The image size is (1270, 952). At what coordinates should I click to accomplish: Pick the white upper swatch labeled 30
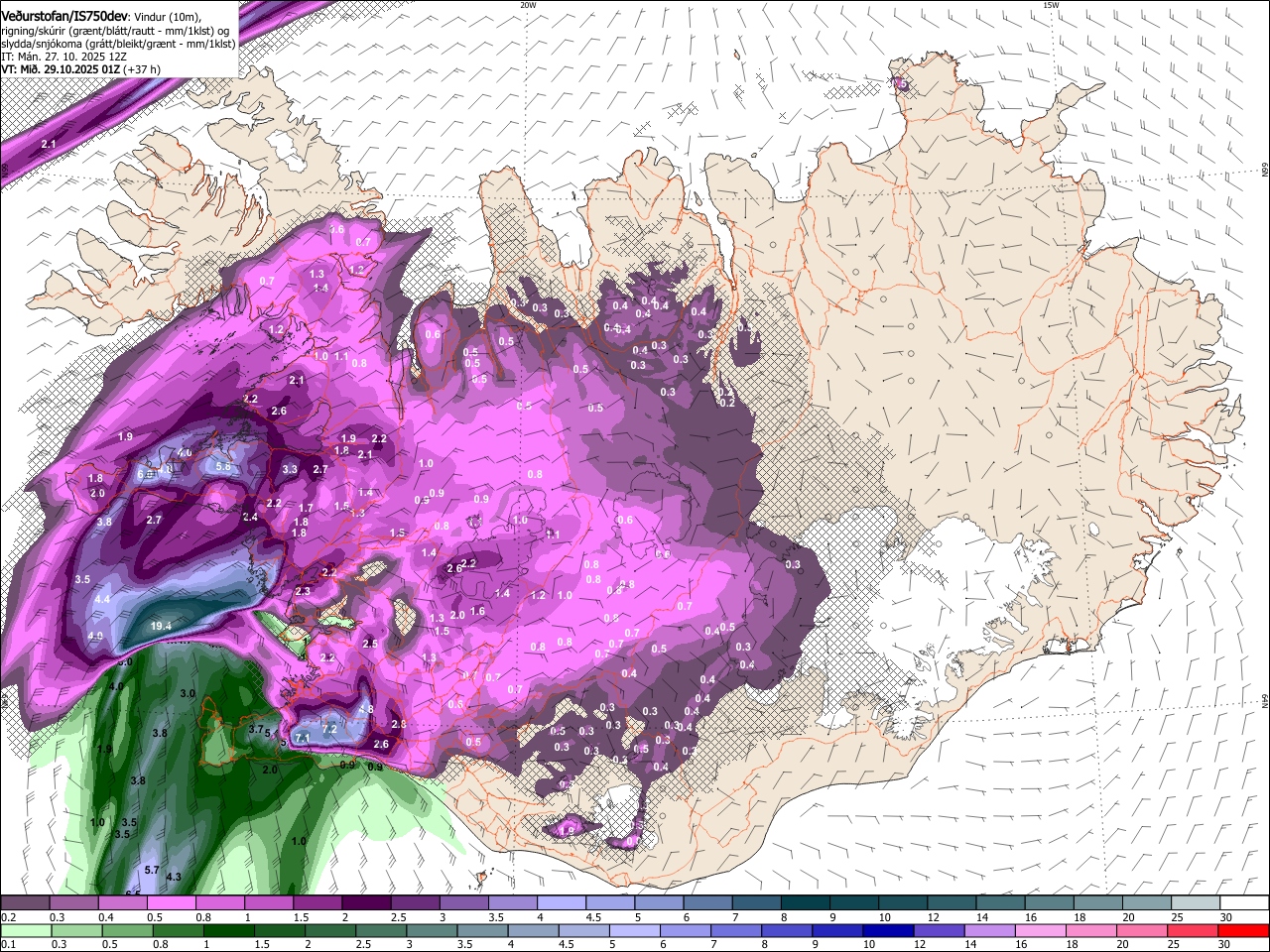pyautogui.click(x=1243, y=903)
